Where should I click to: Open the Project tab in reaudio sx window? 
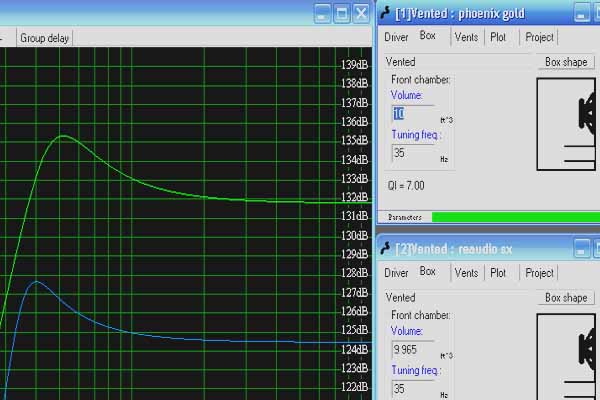coord(539,272)
